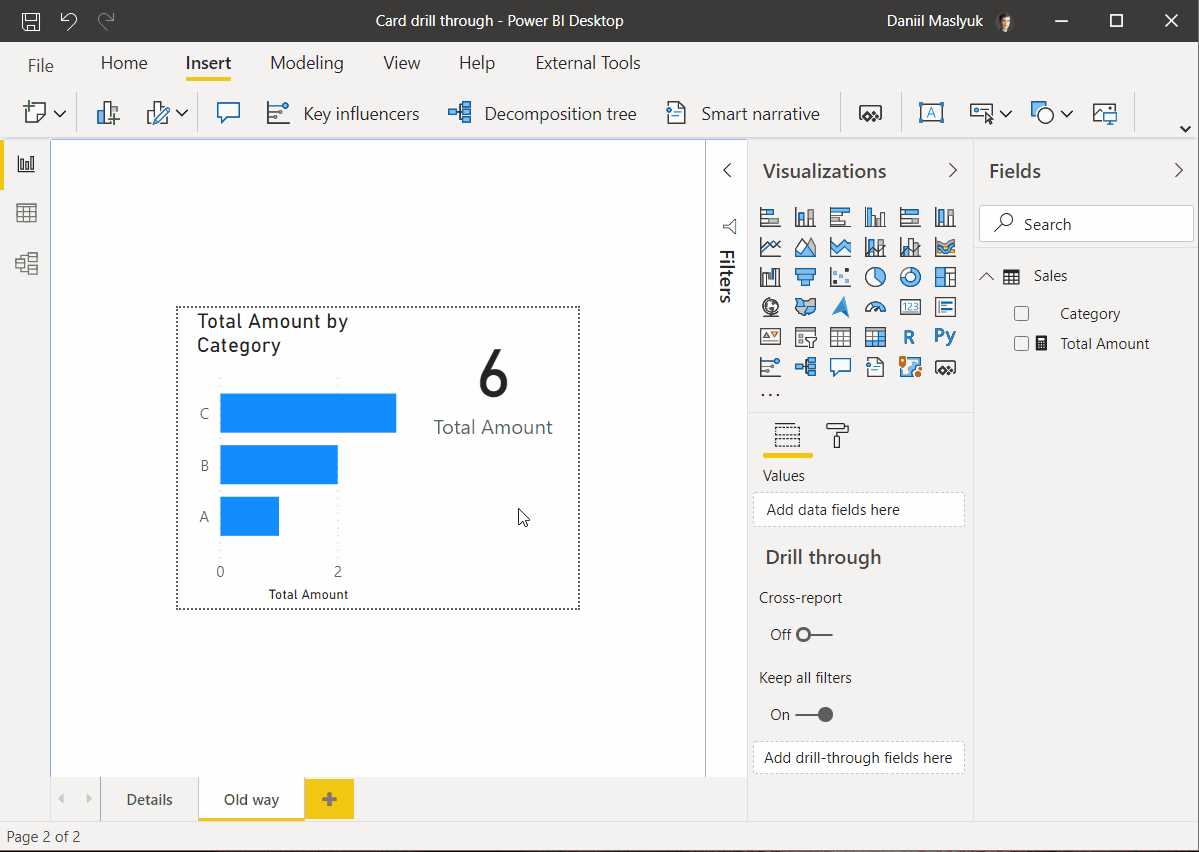Switch to the Model view sidebar icon

[27, 263]
